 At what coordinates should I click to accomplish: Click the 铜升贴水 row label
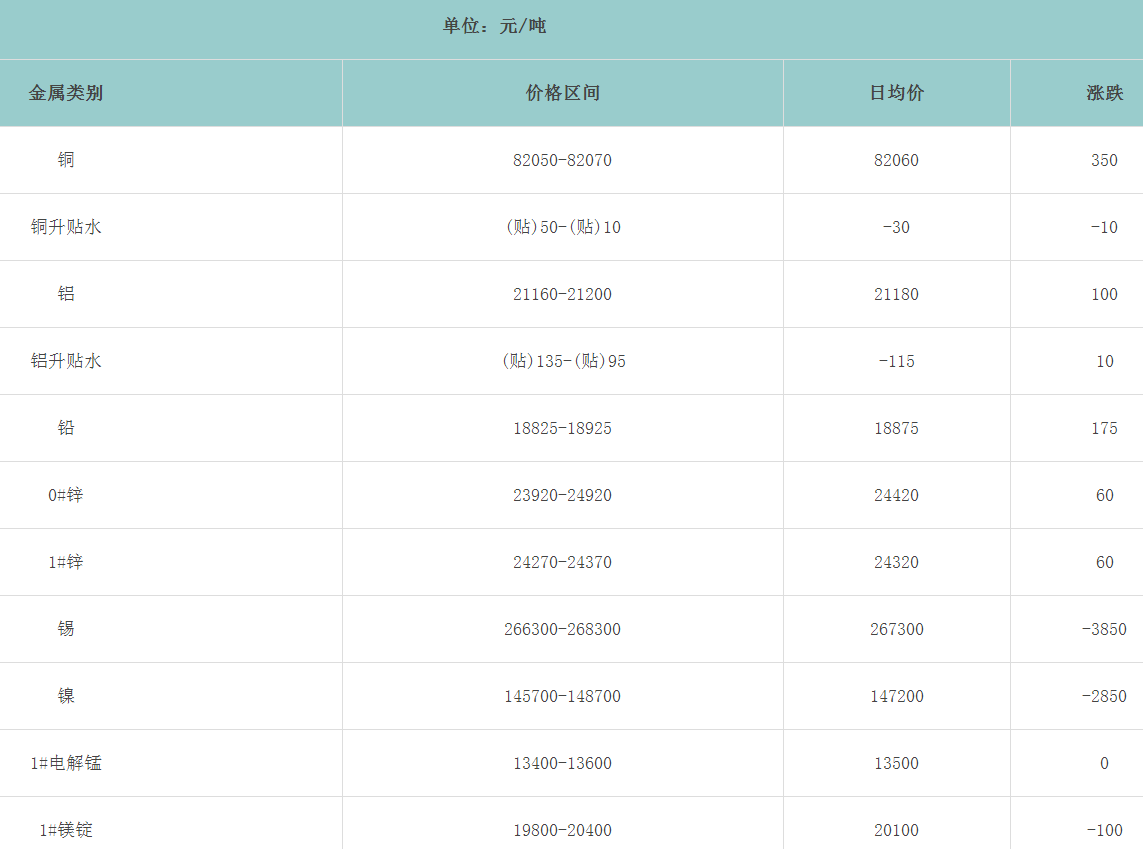[66, 227]
